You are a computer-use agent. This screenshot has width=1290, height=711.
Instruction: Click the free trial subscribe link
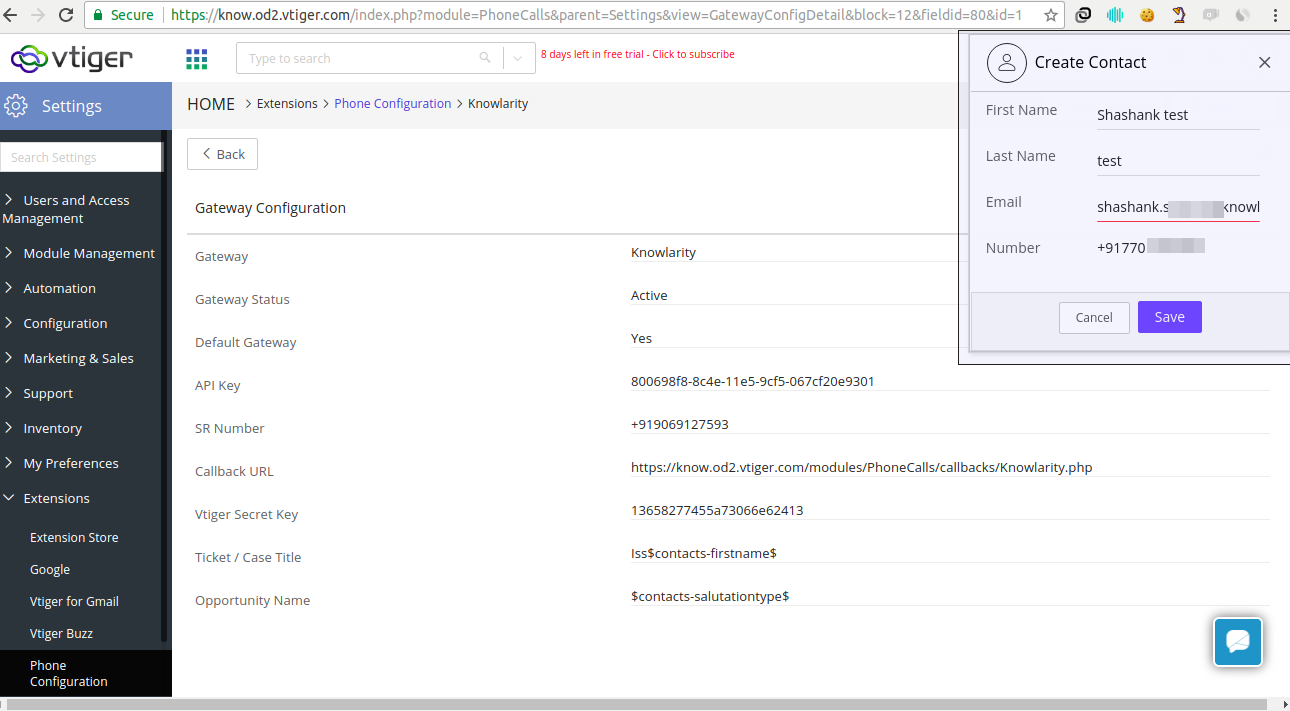point(638,54)
